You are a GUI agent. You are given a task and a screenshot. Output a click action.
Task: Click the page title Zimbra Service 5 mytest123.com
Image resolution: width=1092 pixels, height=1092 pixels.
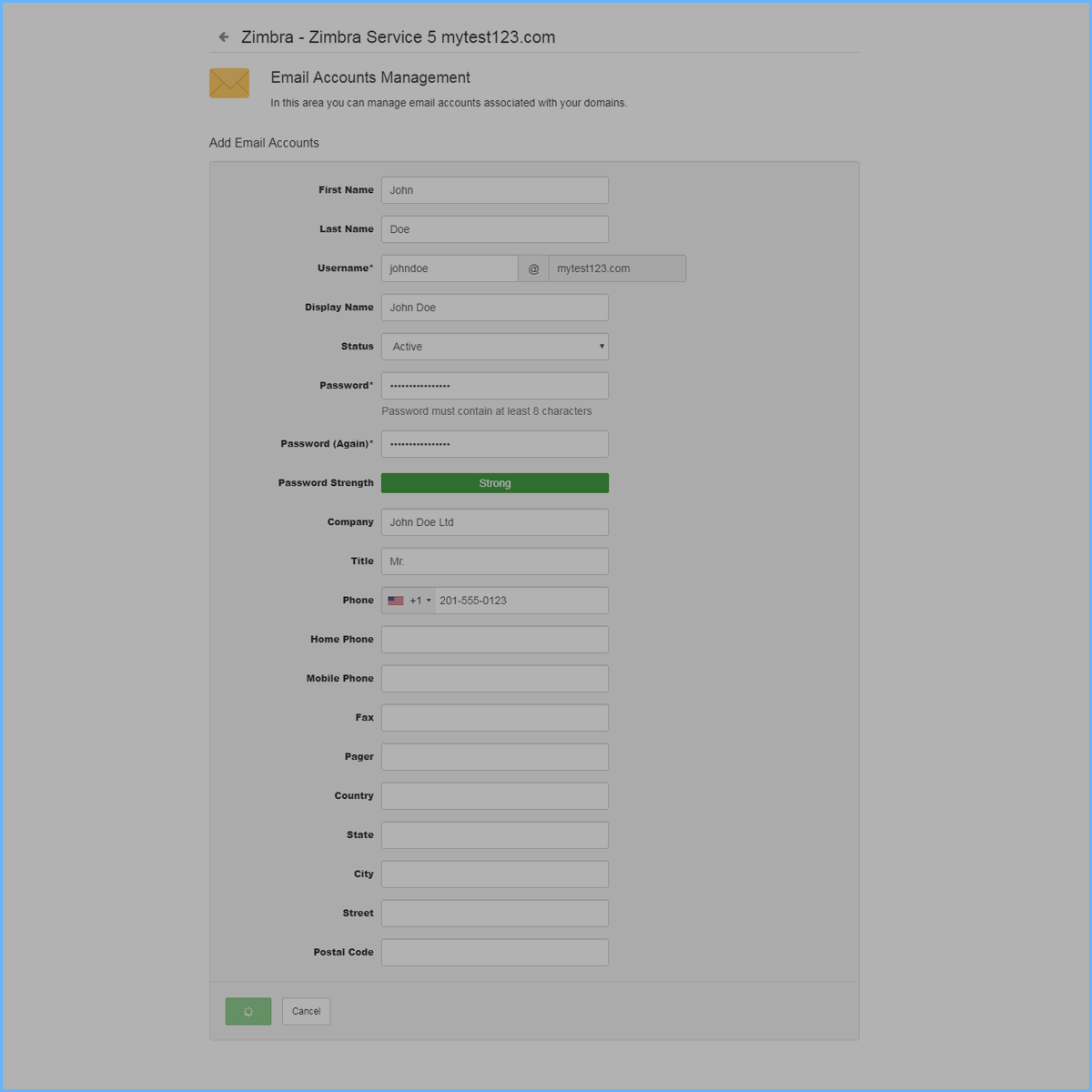(398, 37)
